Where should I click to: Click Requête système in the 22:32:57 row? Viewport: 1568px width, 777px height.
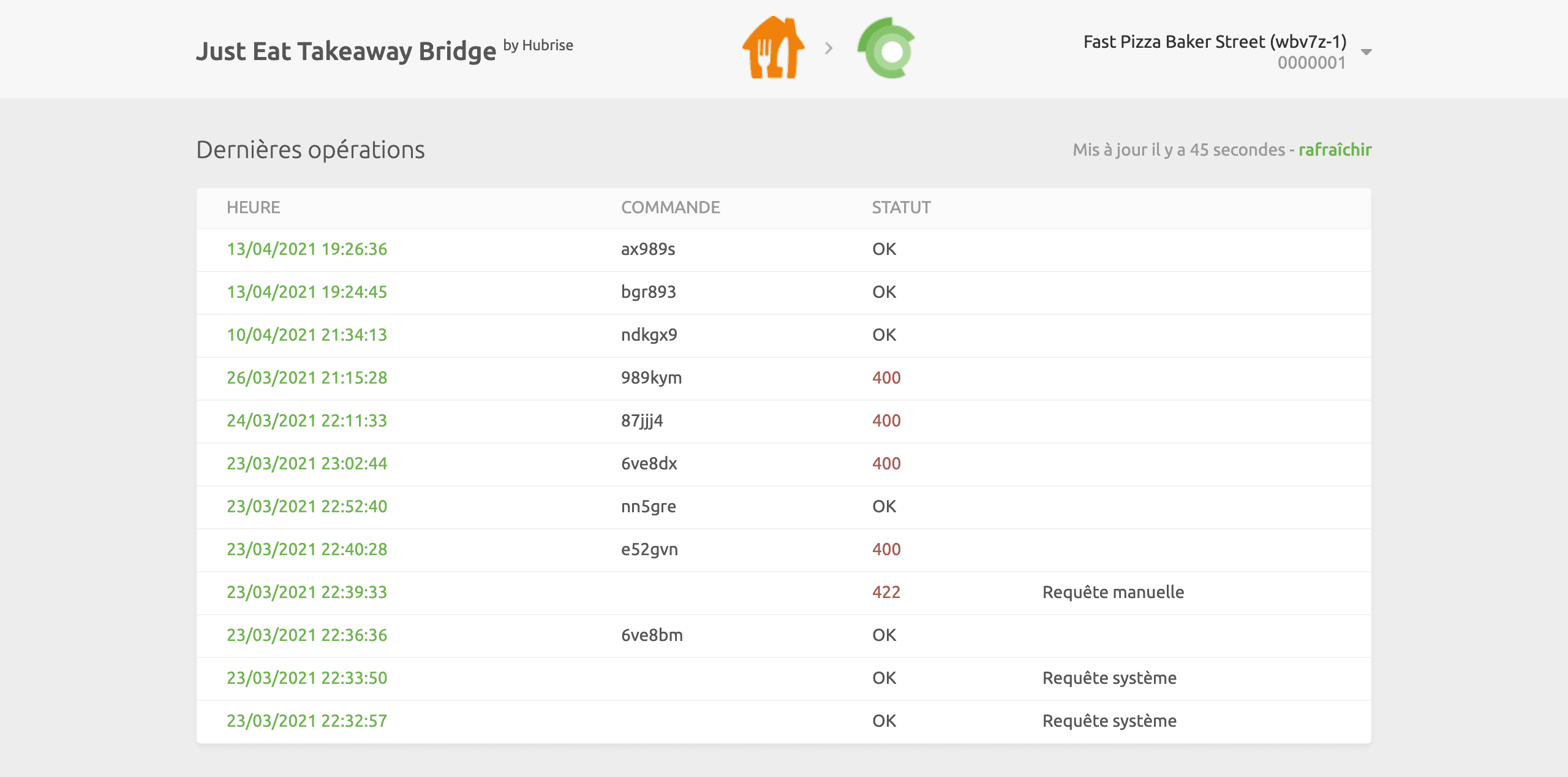point(1109,721)
